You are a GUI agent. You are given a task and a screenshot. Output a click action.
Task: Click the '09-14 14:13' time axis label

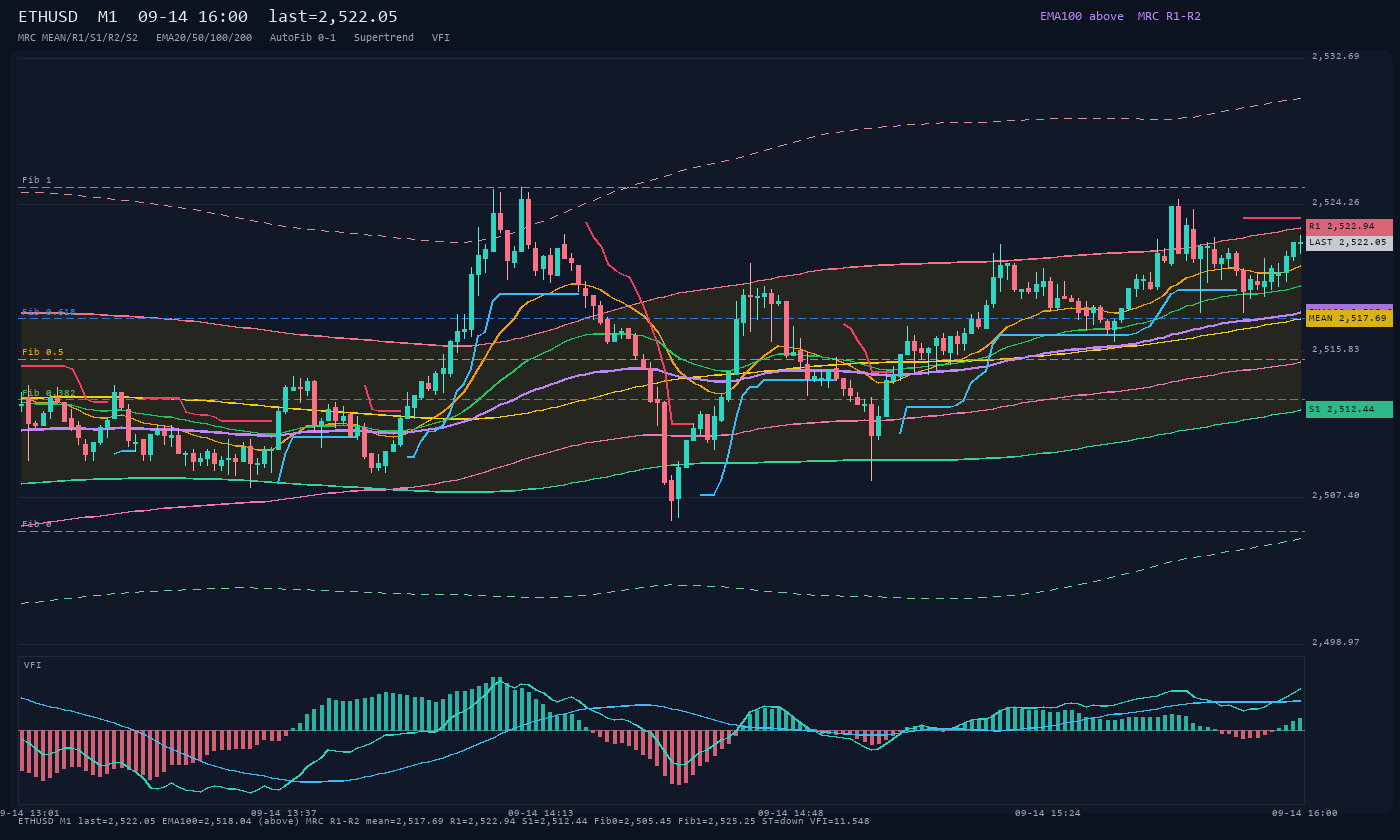(541, 813)
